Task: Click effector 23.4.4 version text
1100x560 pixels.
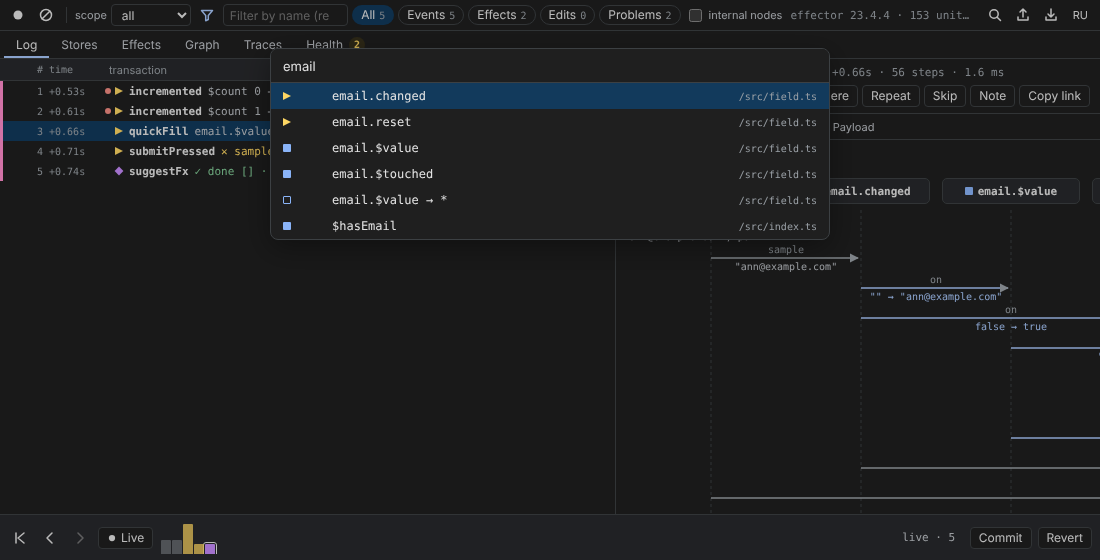Action: (x=840, y=15)
